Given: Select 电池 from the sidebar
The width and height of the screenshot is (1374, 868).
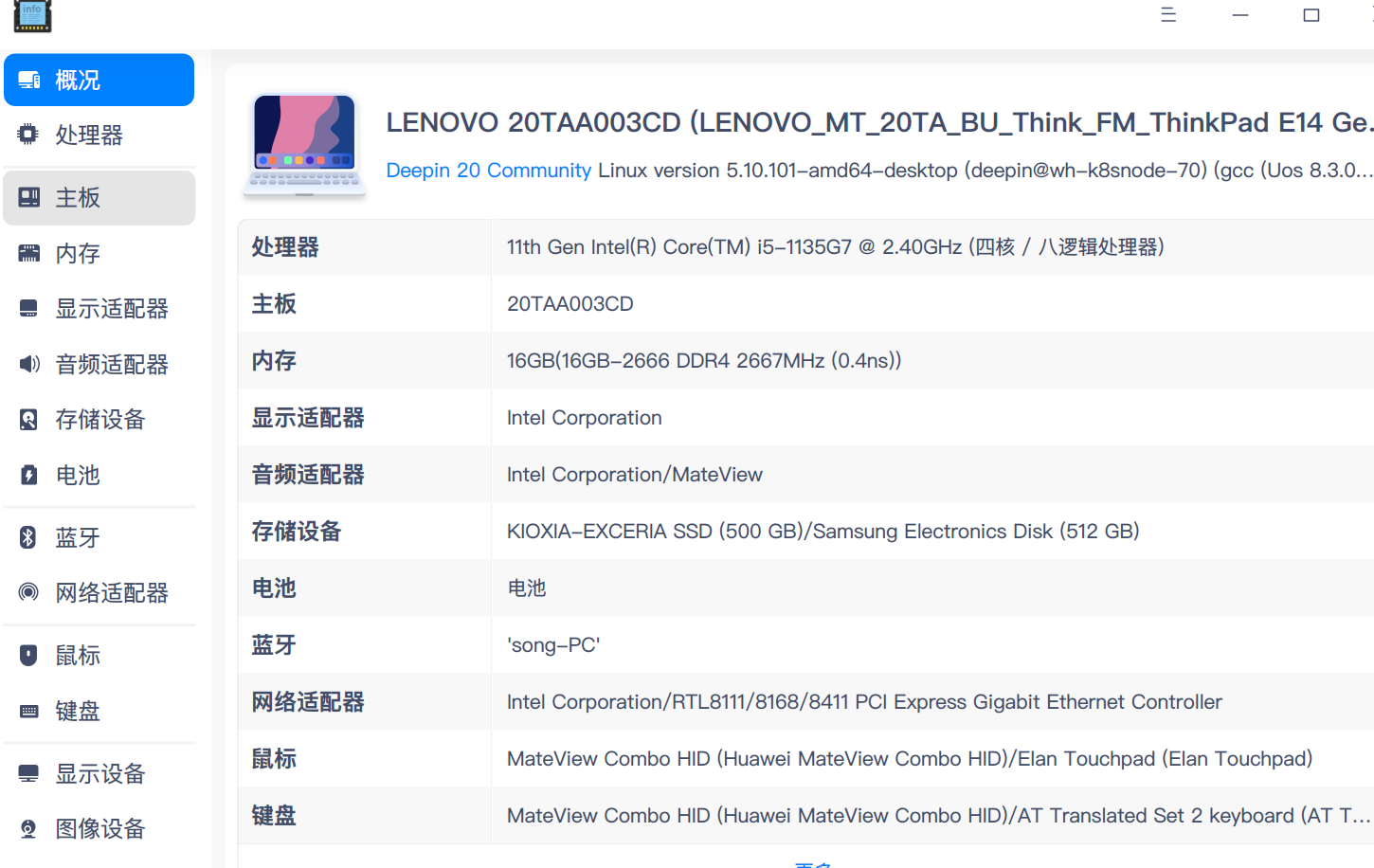Looking at the screenshot, I should pyautogui.click(x=99, y=475).
